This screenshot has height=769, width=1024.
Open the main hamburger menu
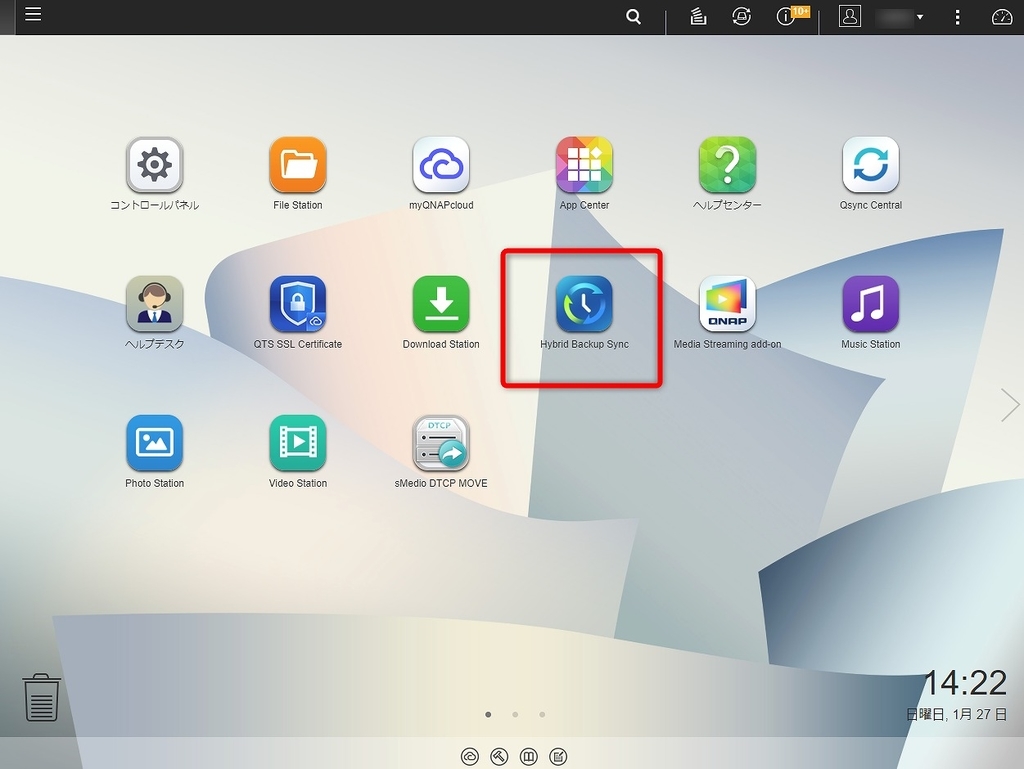tap(33, 14)
